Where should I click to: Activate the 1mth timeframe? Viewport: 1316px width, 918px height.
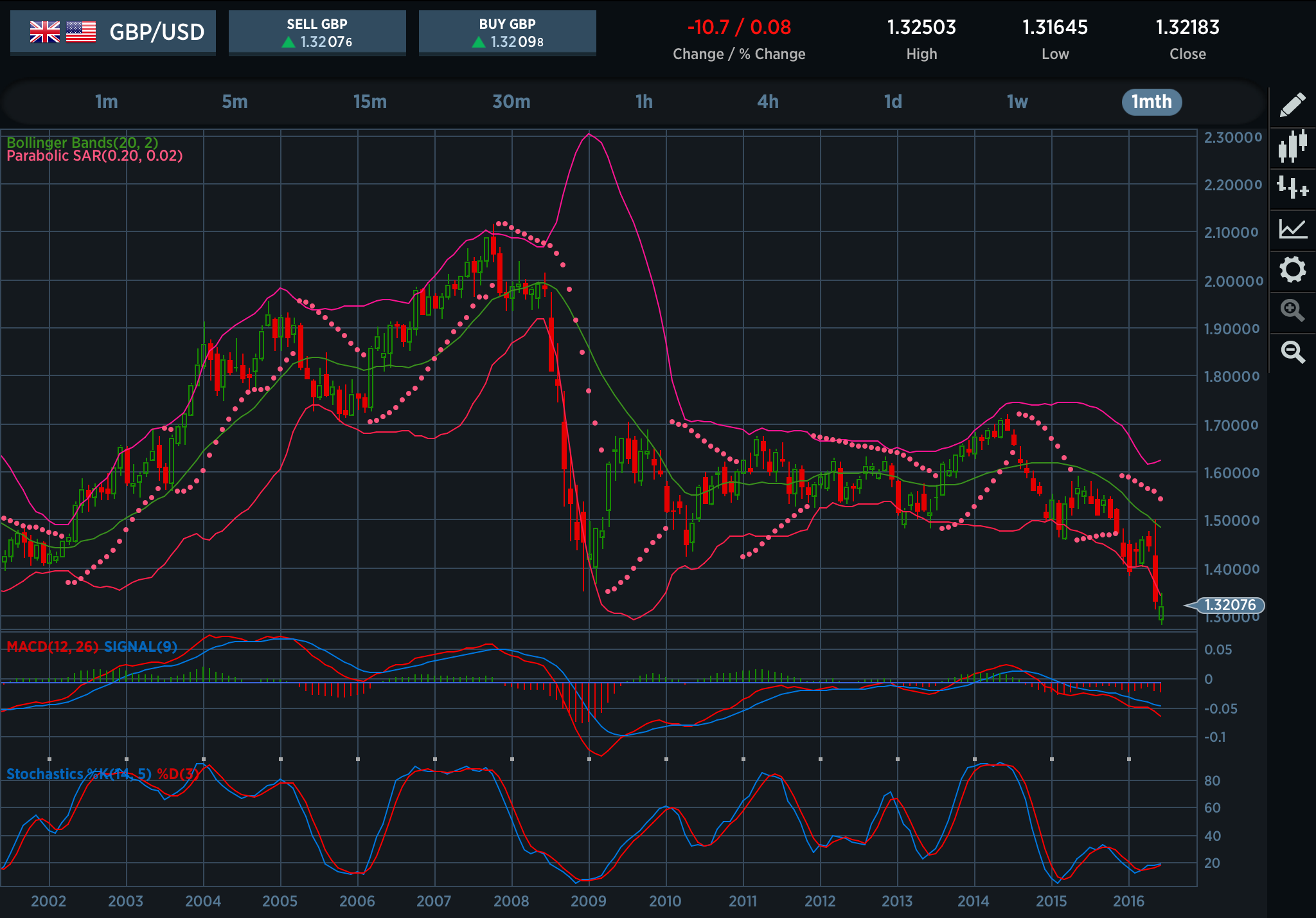click(x=1151, y=102)
